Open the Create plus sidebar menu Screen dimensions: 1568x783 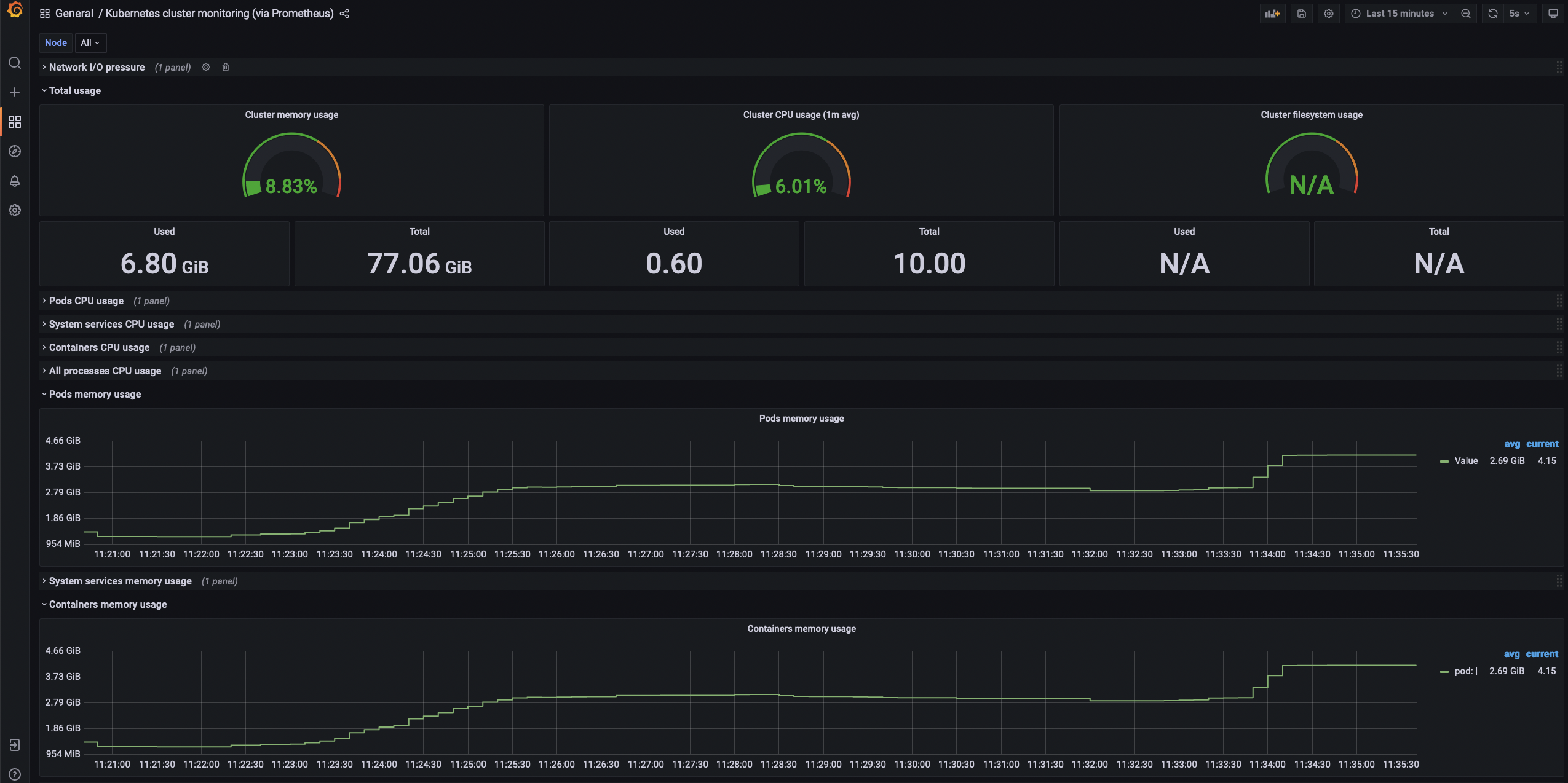coord(15,92)
